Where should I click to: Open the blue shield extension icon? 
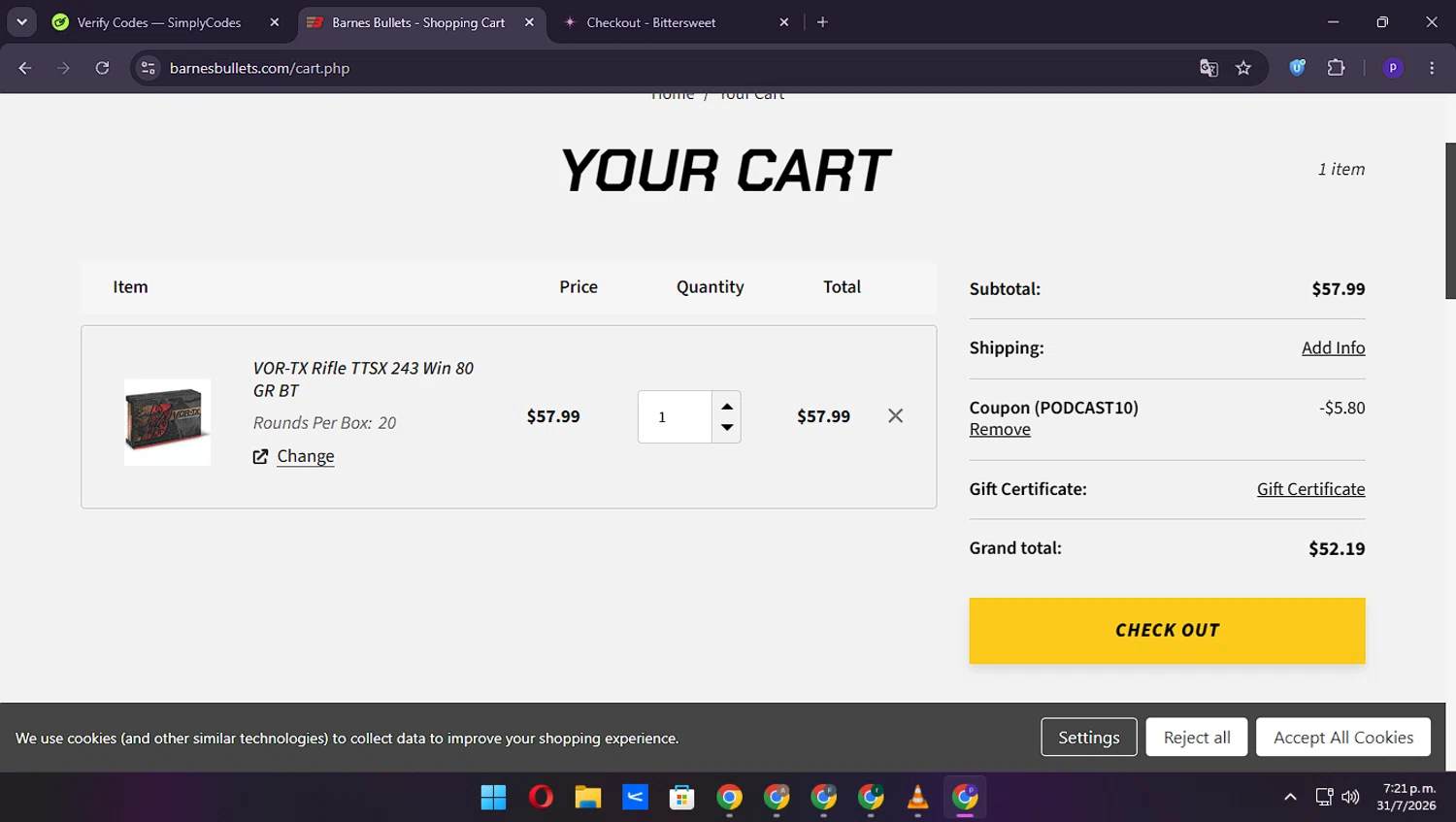pyautogui.click(x=1297, y=68)
